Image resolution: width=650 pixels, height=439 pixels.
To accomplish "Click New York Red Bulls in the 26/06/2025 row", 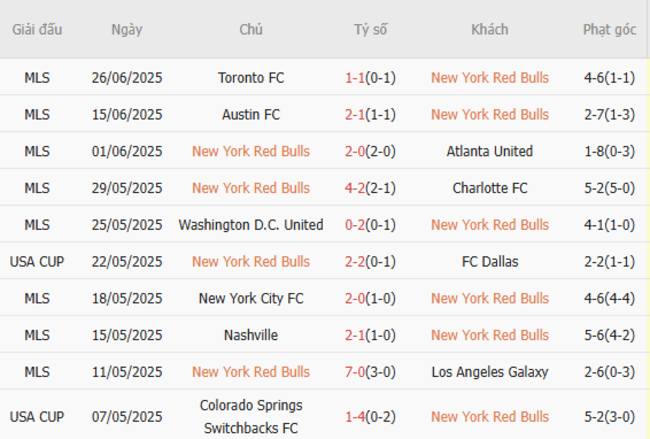I will point(490,77).
